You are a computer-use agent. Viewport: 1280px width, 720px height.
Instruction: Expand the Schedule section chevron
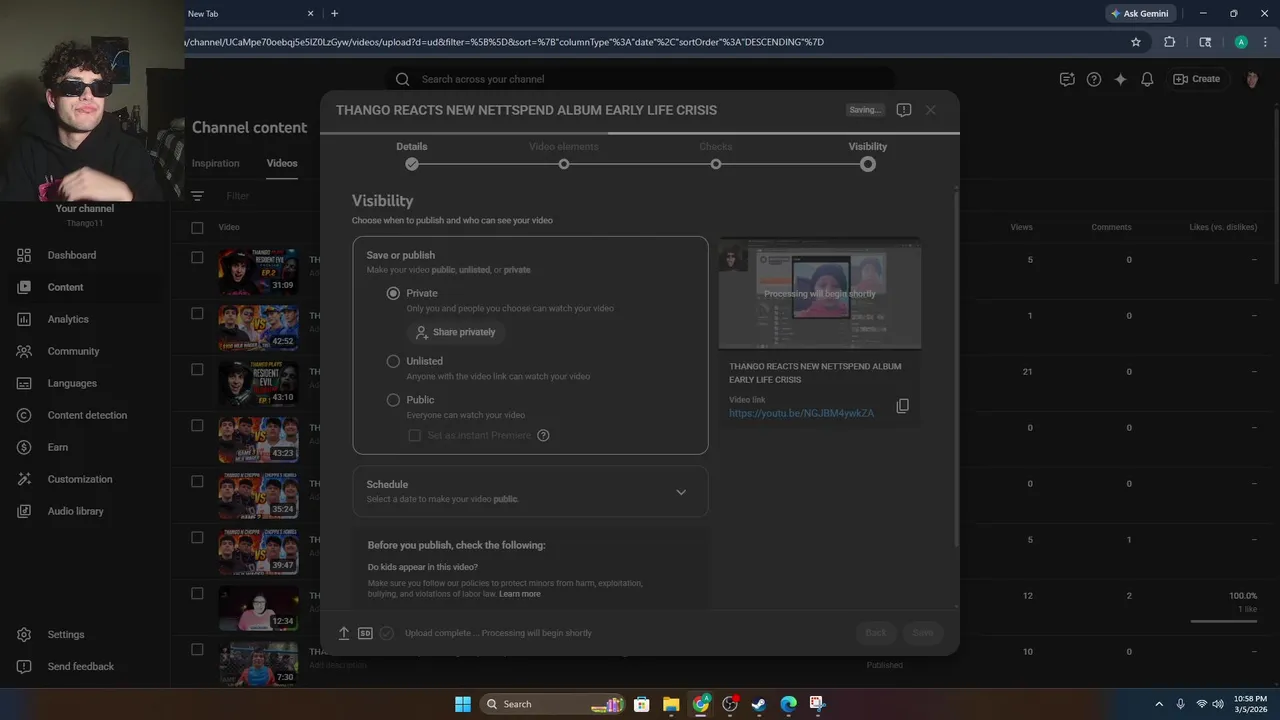point(681,492)
